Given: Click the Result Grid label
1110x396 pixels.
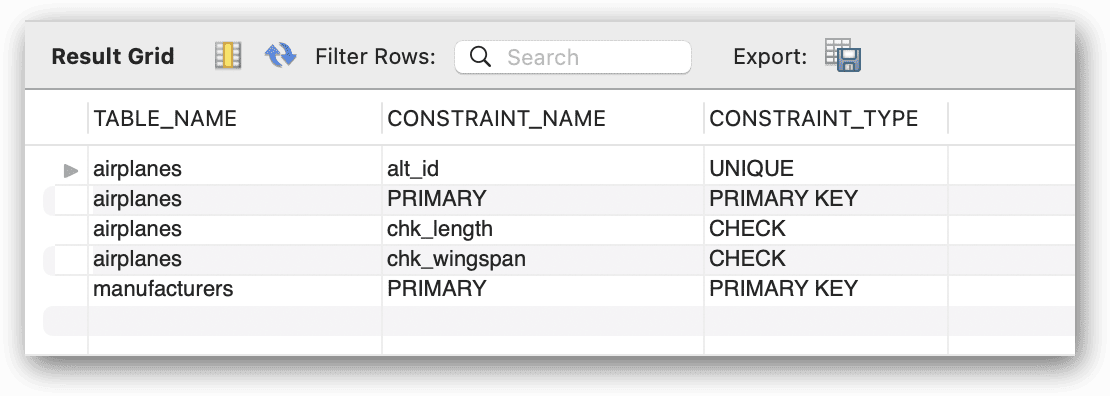Looking at the screenshot, I should (113, 57).
